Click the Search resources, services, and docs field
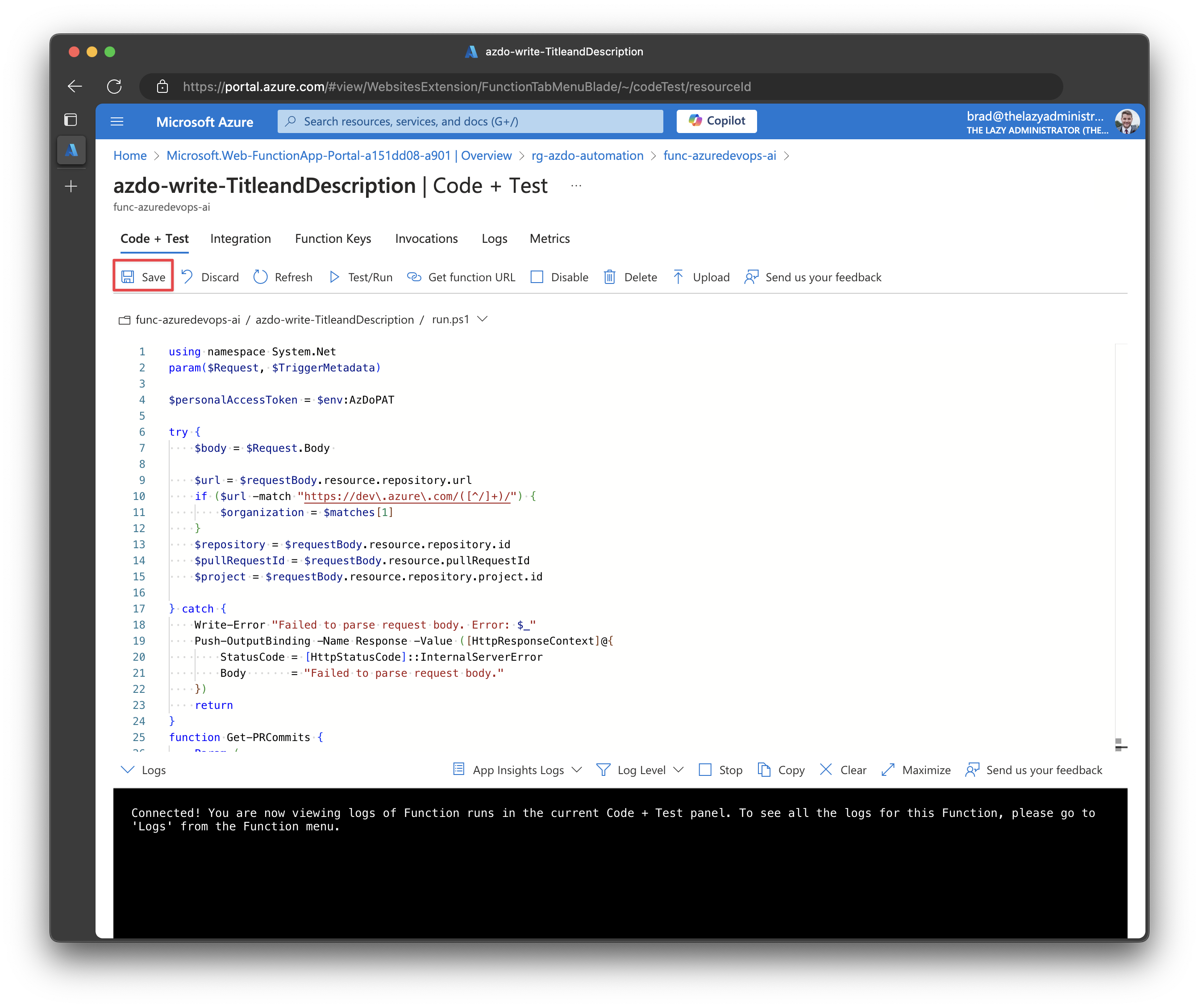Image resolution: width=1199 pixels, height=1008 pixels. (x=470, y=121)
